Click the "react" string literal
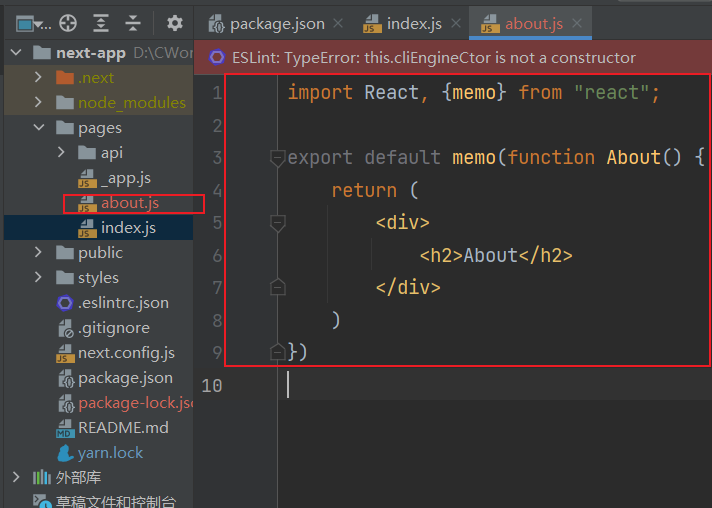Viewport: 712px width, 508px height. click(611, 93)
